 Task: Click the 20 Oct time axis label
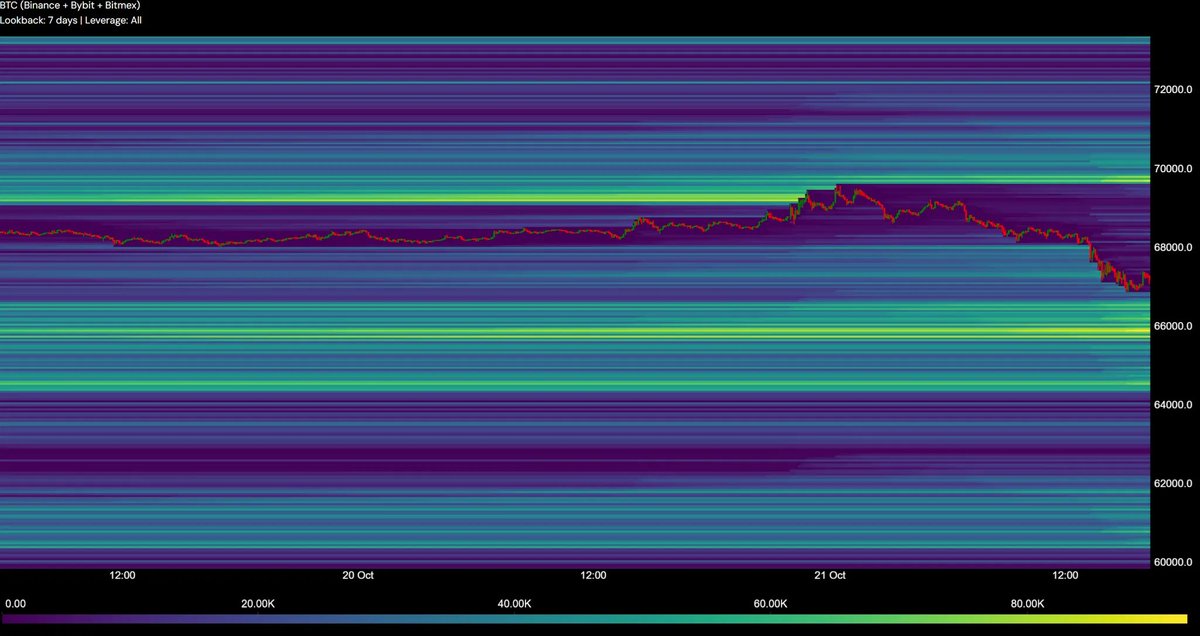coord(357,575)
